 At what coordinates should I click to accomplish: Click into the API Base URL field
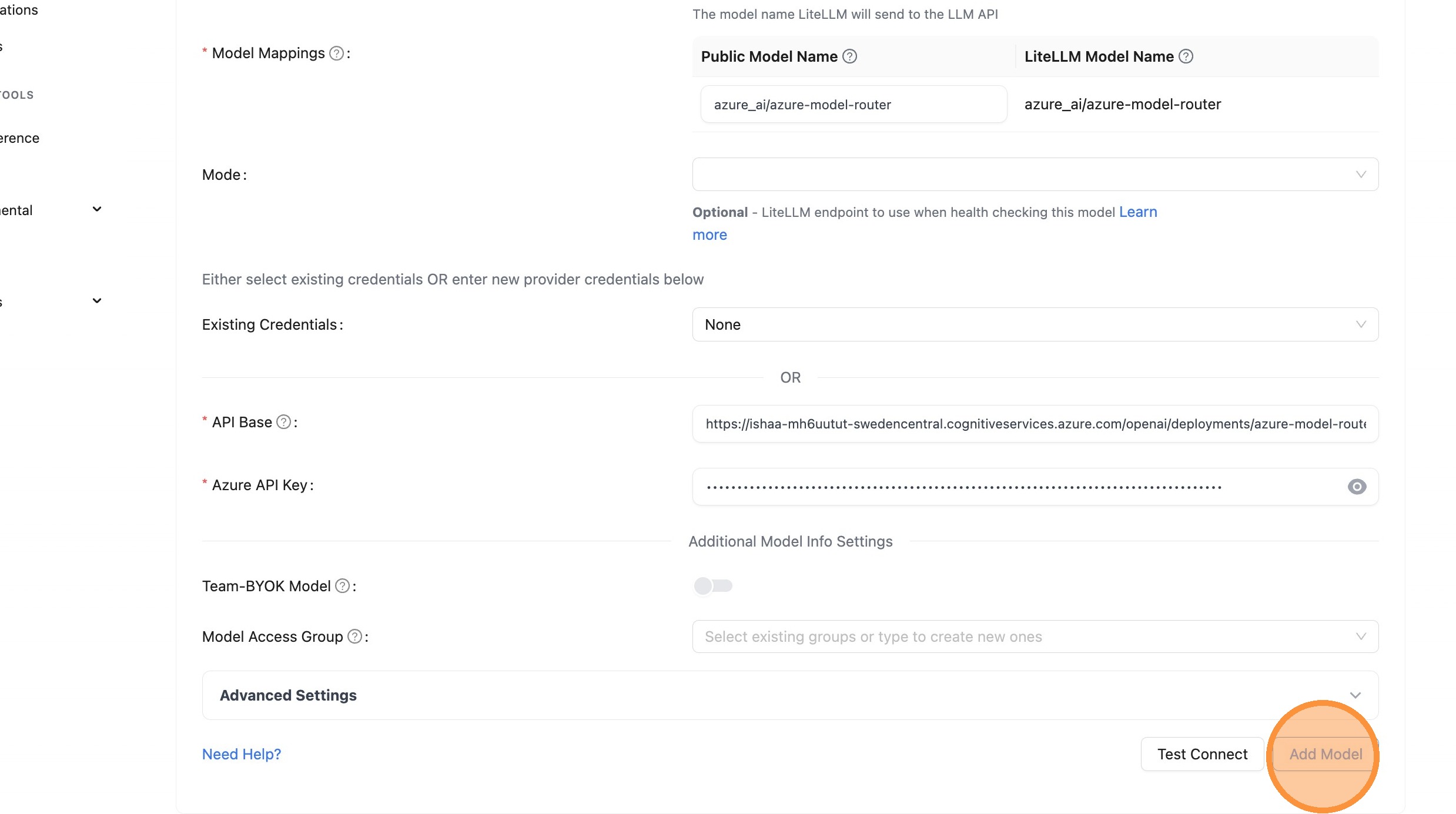coord(1035,424)
